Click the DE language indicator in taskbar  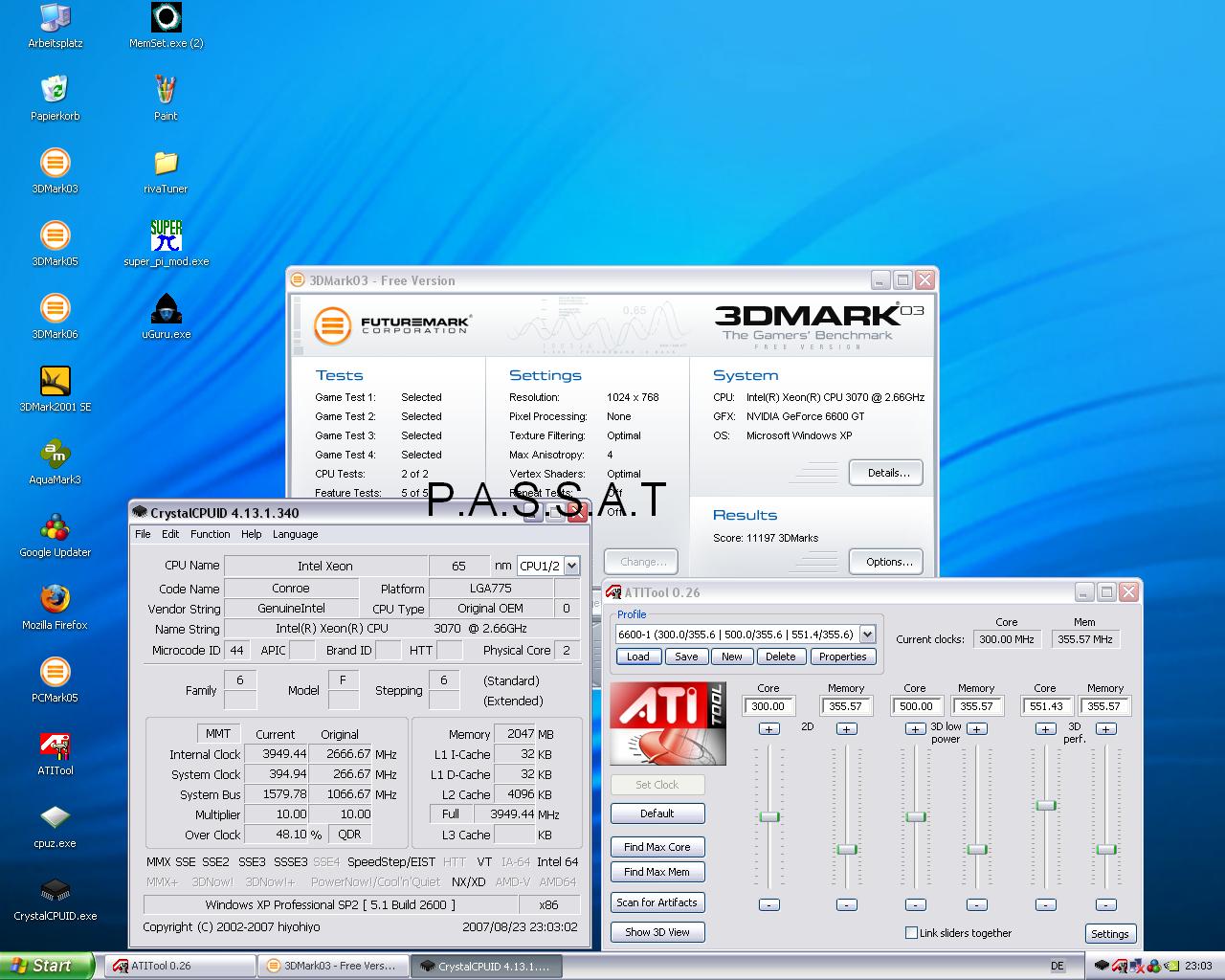coord(1058,967)
